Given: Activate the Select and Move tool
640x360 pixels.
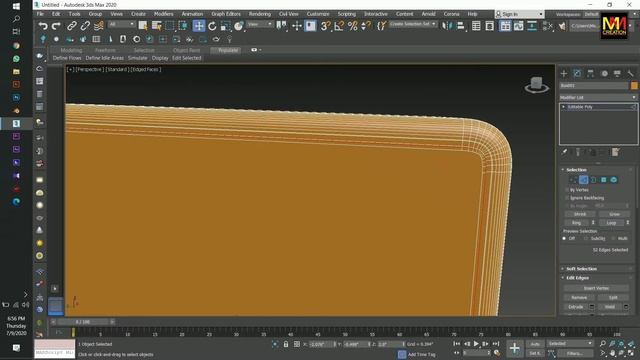Looking at the screenshot, I should 199,26.
